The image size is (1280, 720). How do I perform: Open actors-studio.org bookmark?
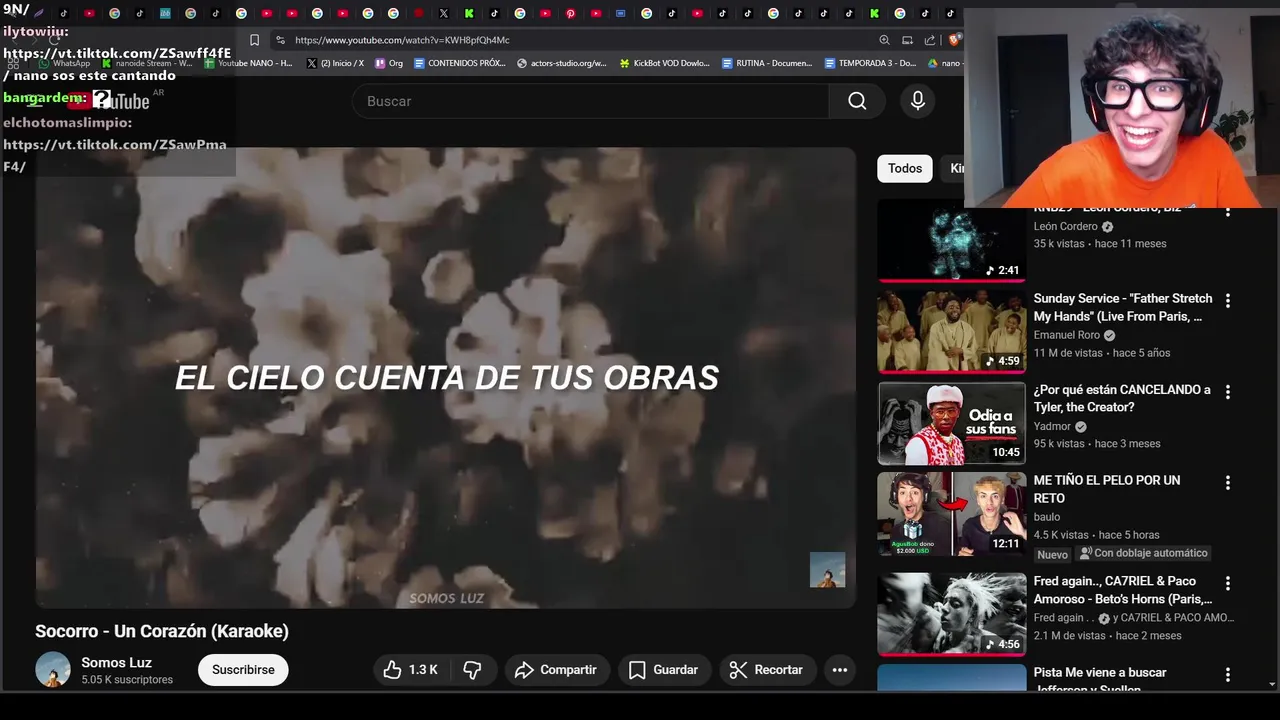coord(562,63)
